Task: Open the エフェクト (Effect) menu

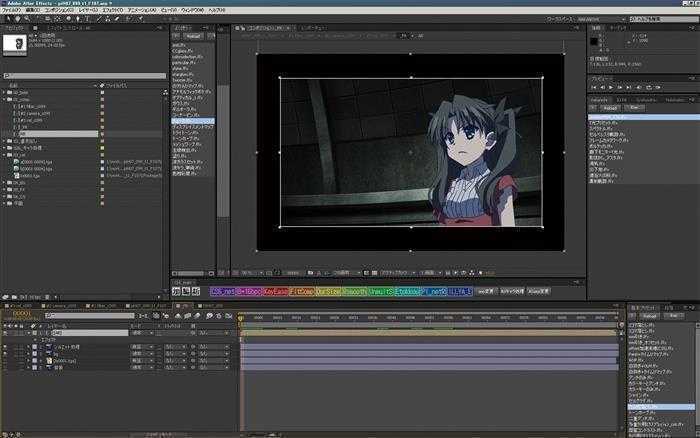Action: (x=113, y=10)
